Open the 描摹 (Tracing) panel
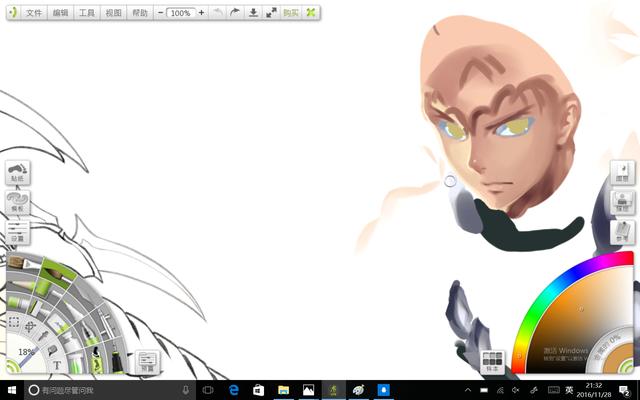 623,203
